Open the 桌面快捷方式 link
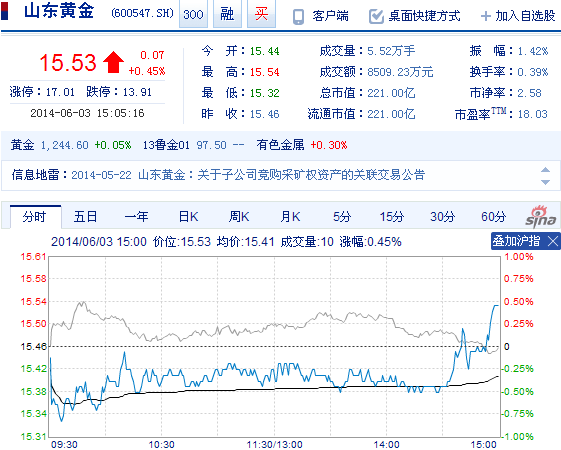The image size is (561, 450). (424, 16)
